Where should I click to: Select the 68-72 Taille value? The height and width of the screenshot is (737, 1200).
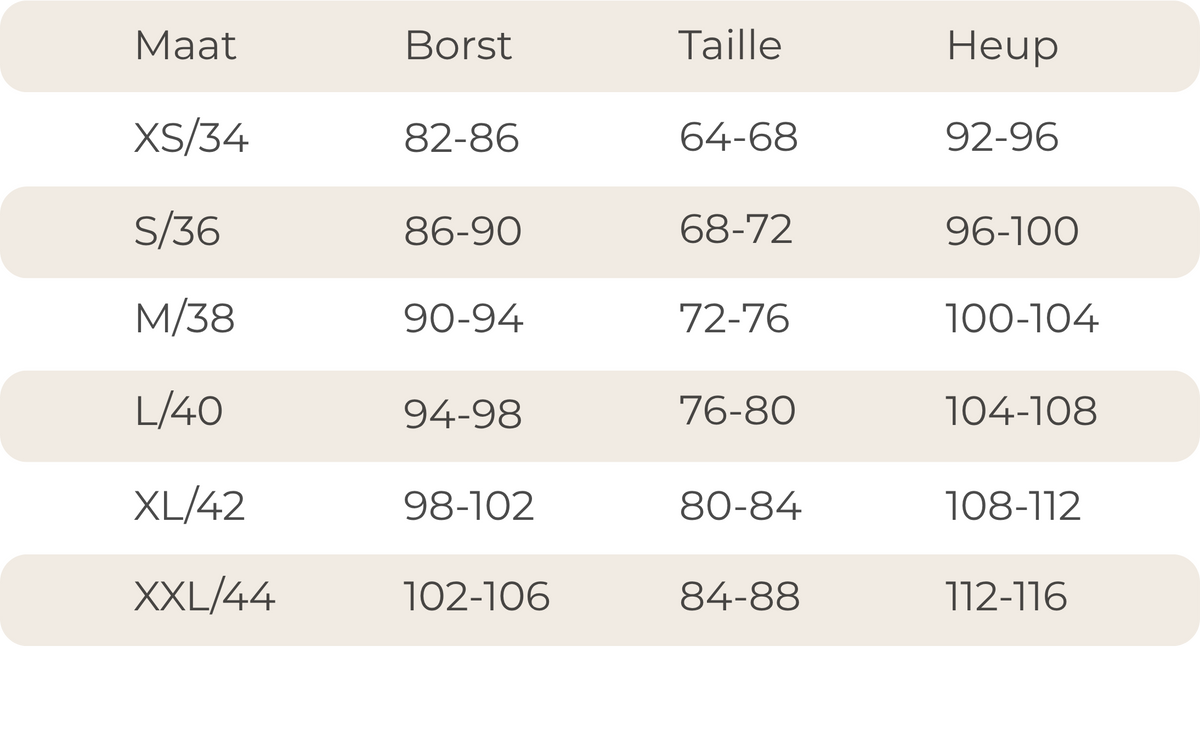(736, 230)
